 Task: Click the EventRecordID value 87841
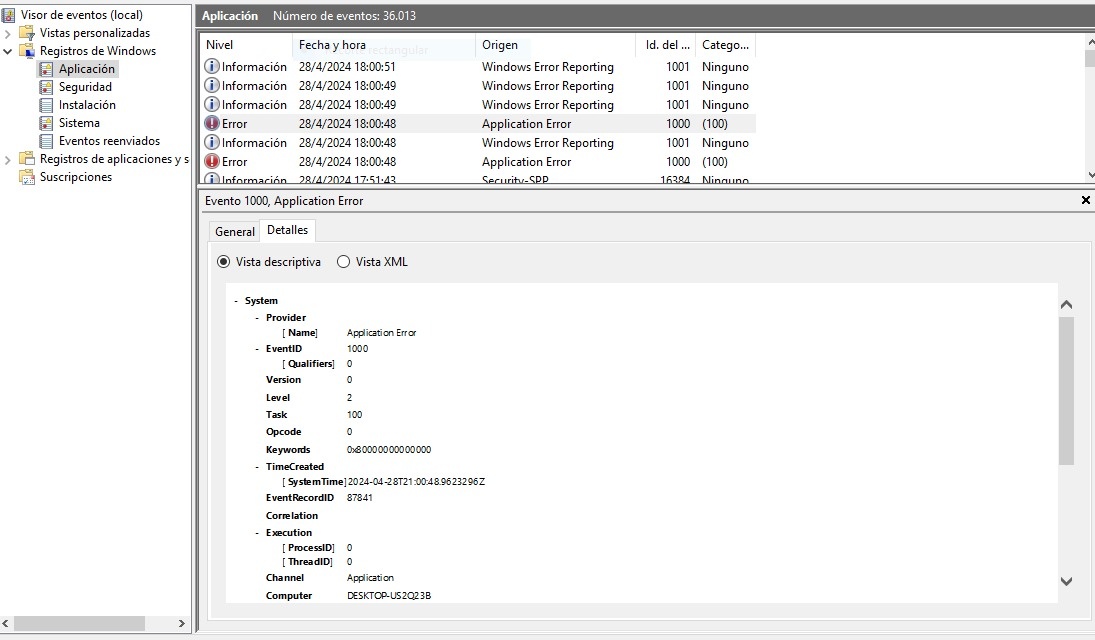click(x=360, y=498)
